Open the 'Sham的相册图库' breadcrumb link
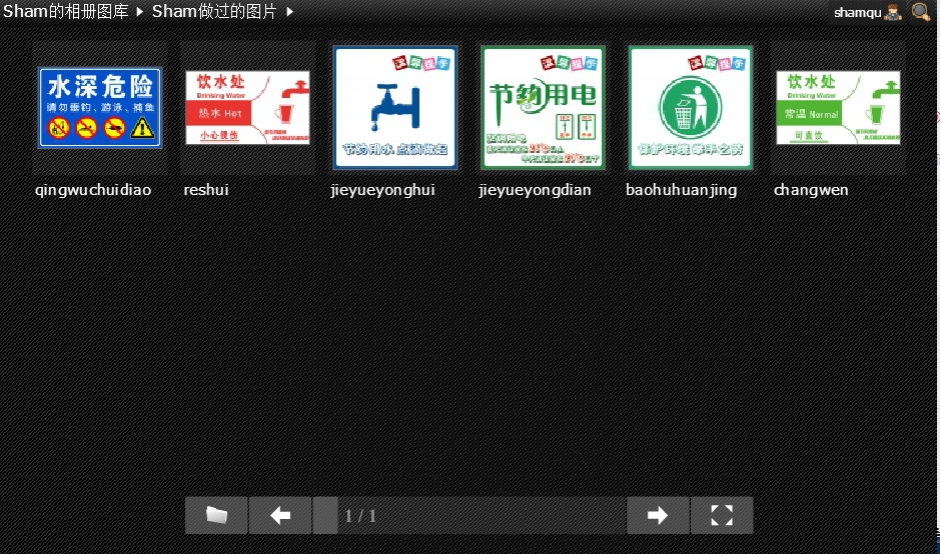This screenshot has height=554, width=940. point(65,12)
